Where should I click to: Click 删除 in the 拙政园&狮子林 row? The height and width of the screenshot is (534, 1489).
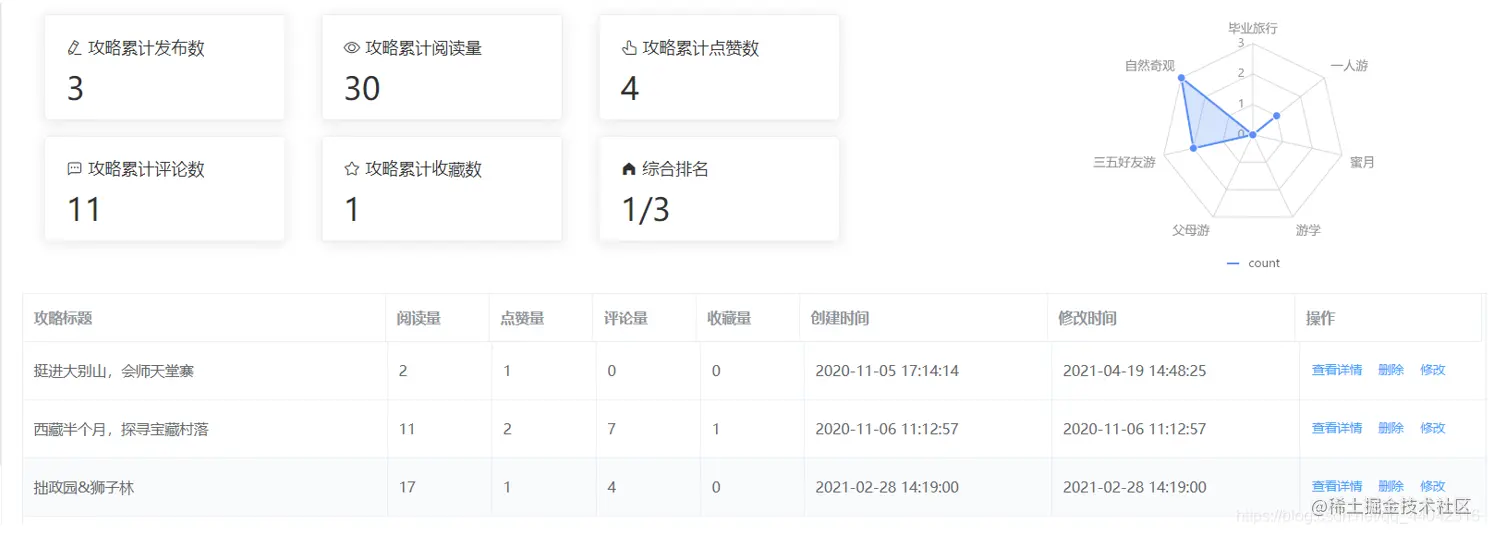pos(1390,486)
